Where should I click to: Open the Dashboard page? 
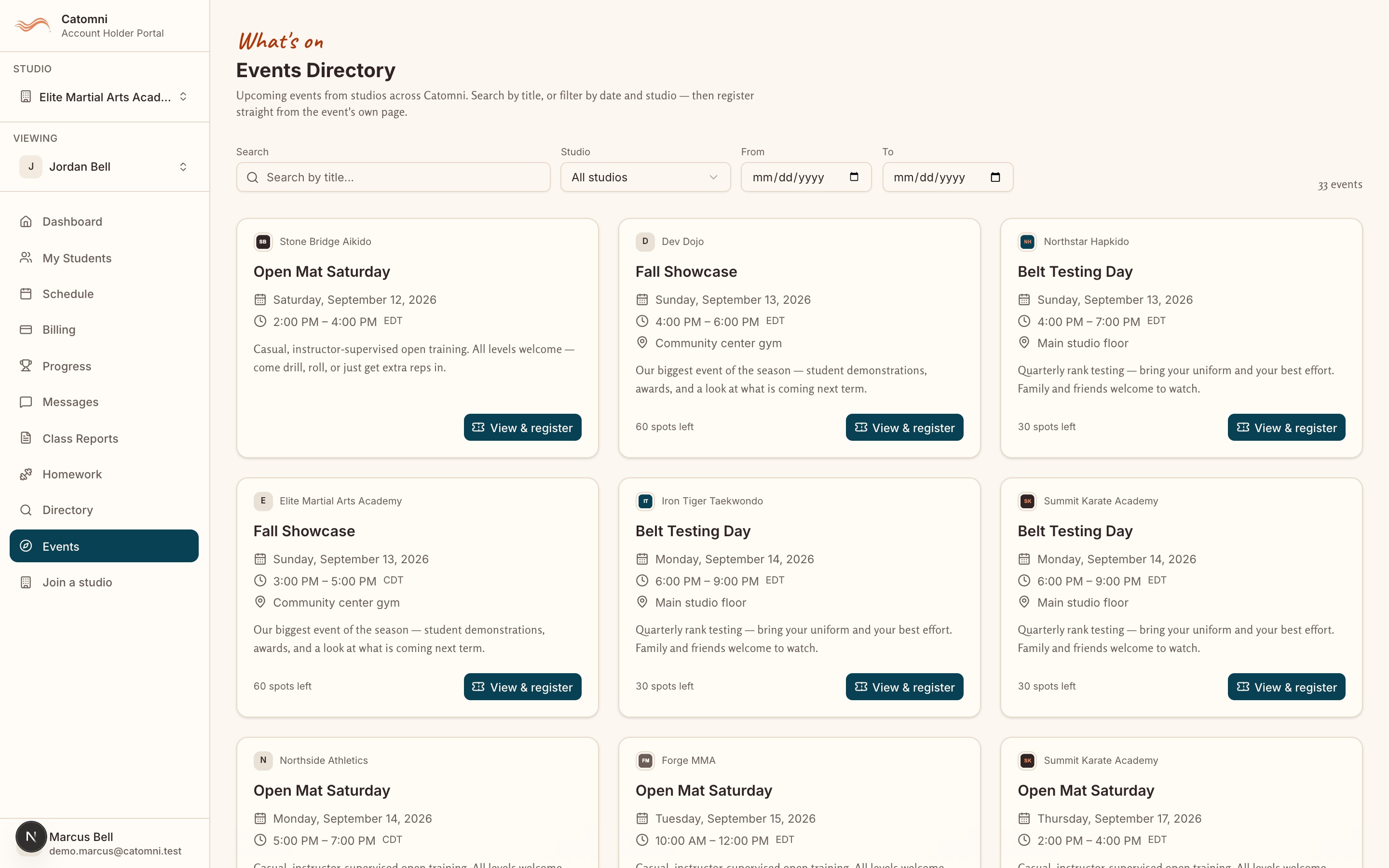(x=104, y=222)
